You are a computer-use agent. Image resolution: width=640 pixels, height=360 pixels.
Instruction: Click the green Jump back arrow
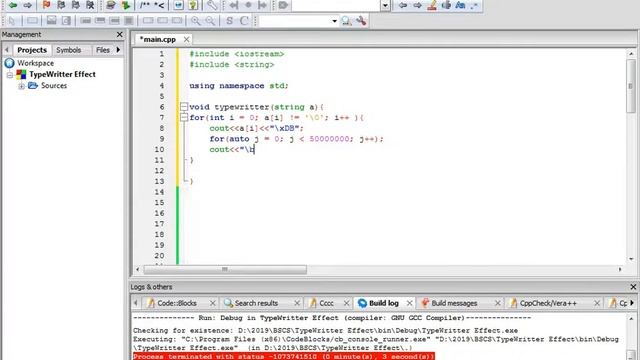[13, 5]
